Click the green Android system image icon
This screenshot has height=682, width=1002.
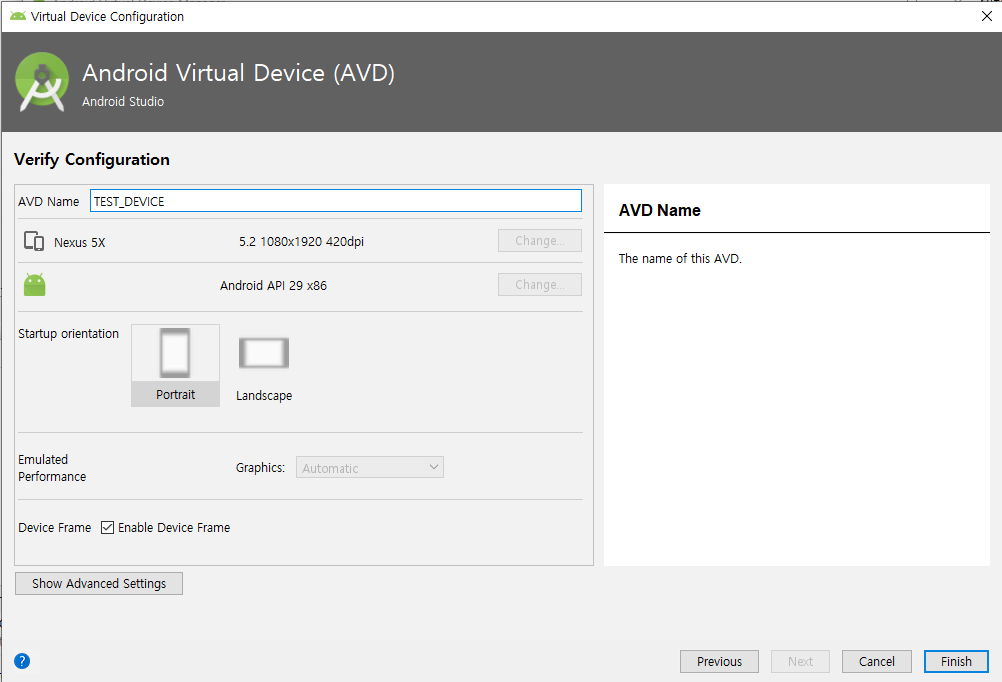point(35,284)
